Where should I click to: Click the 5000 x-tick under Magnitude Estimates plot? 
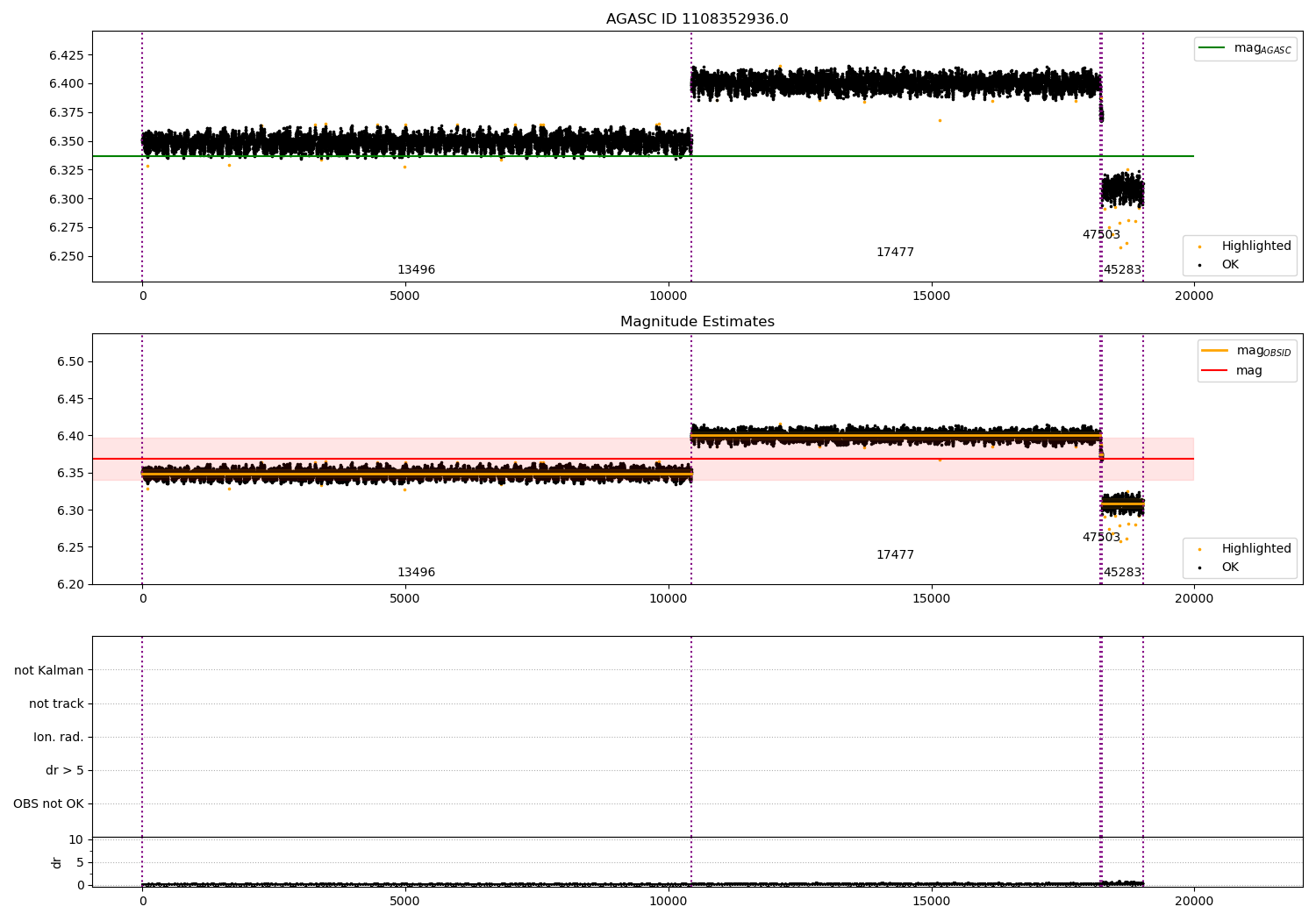404,599
